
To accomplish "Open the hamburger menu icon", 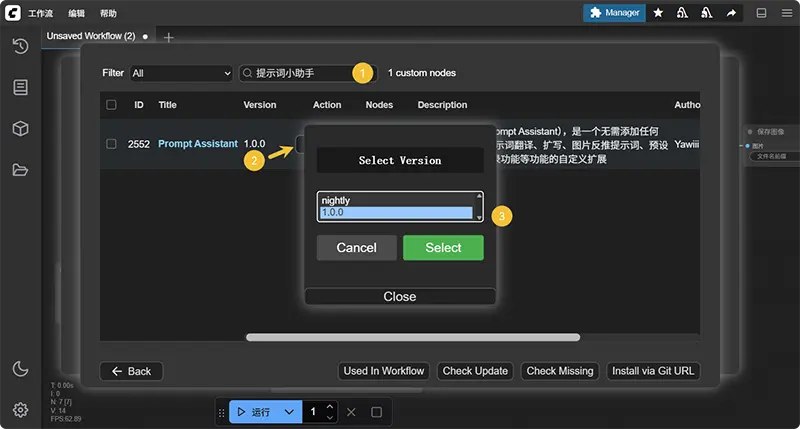I will pos(787,13).
